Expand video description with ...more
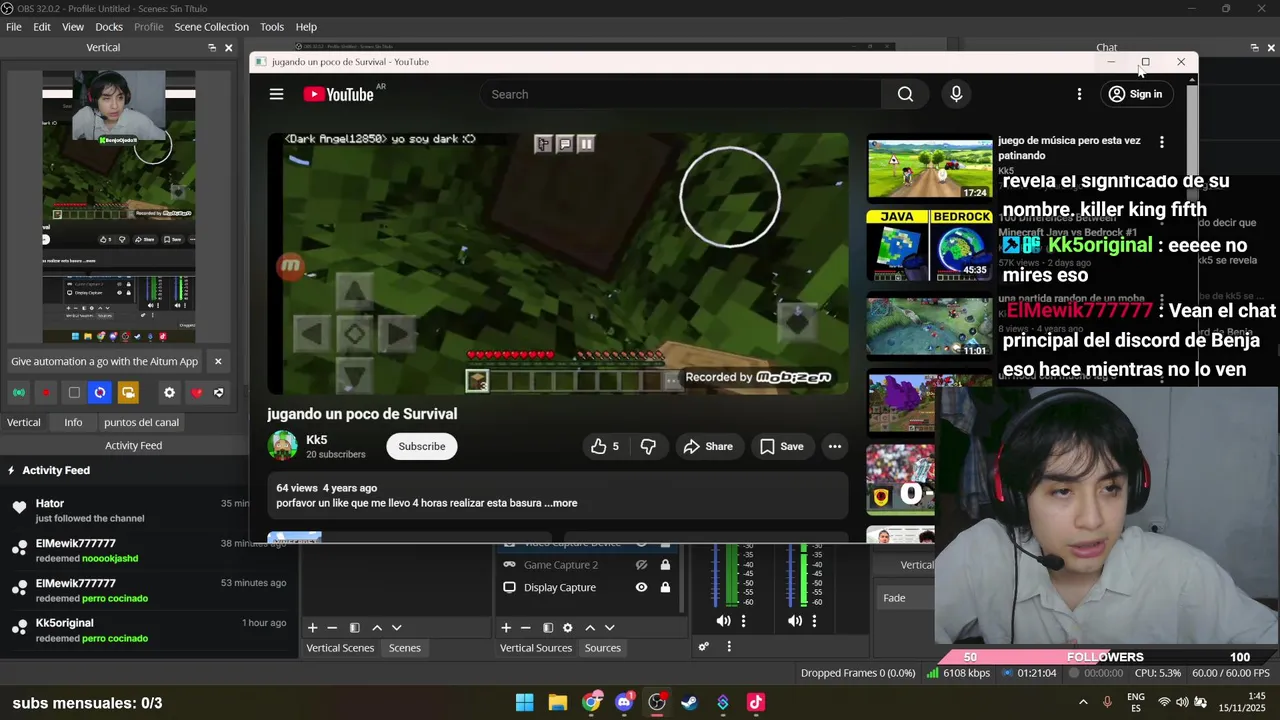This screenshot has width=1280, height=720. (x=561, y=503)
